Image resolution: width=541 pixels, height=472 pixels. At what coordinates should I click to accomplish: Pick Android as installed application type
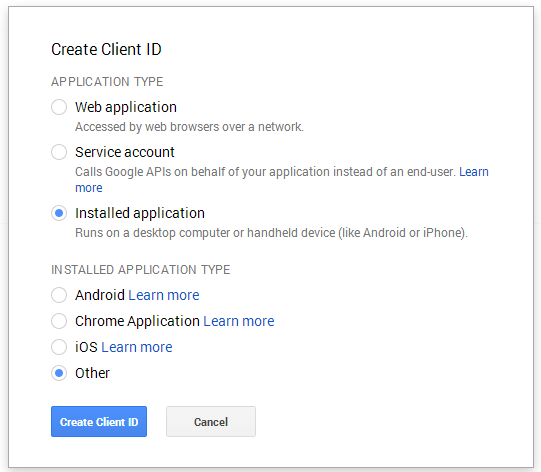point(59,295)
